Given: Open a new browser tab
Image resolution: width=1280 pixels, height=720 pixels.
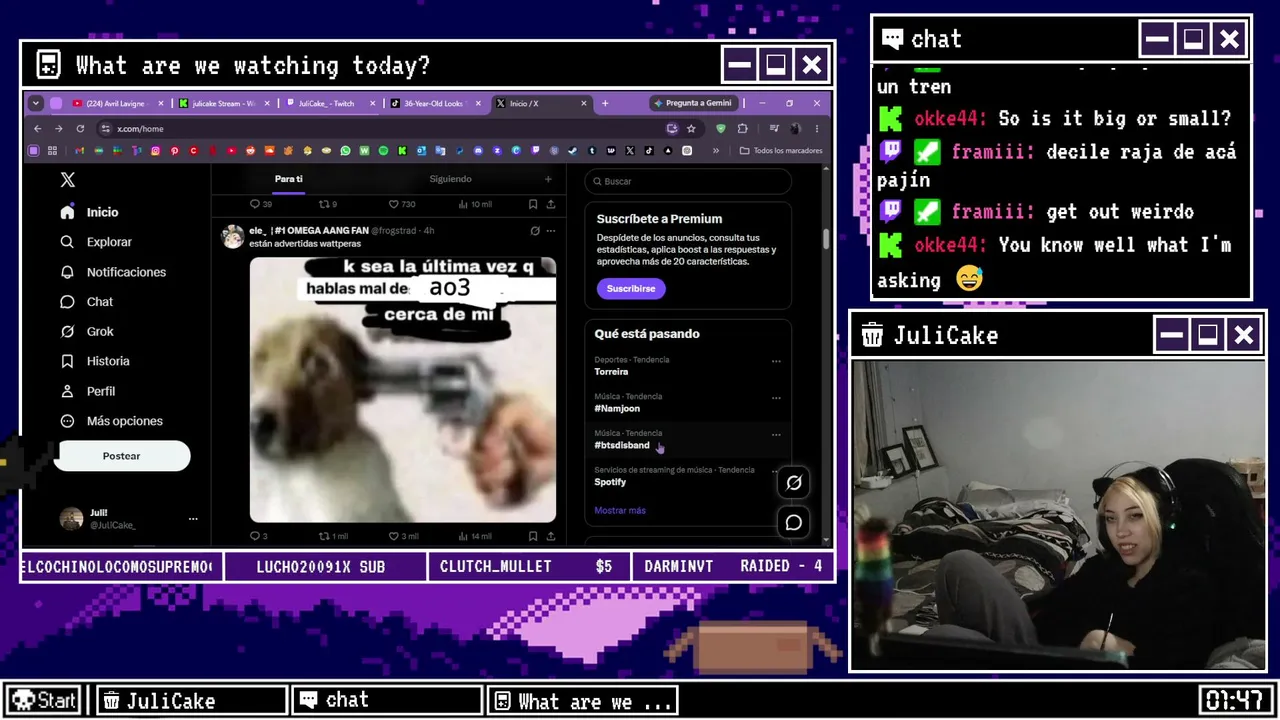Looking at the screenshot, I should click(605, 103).
